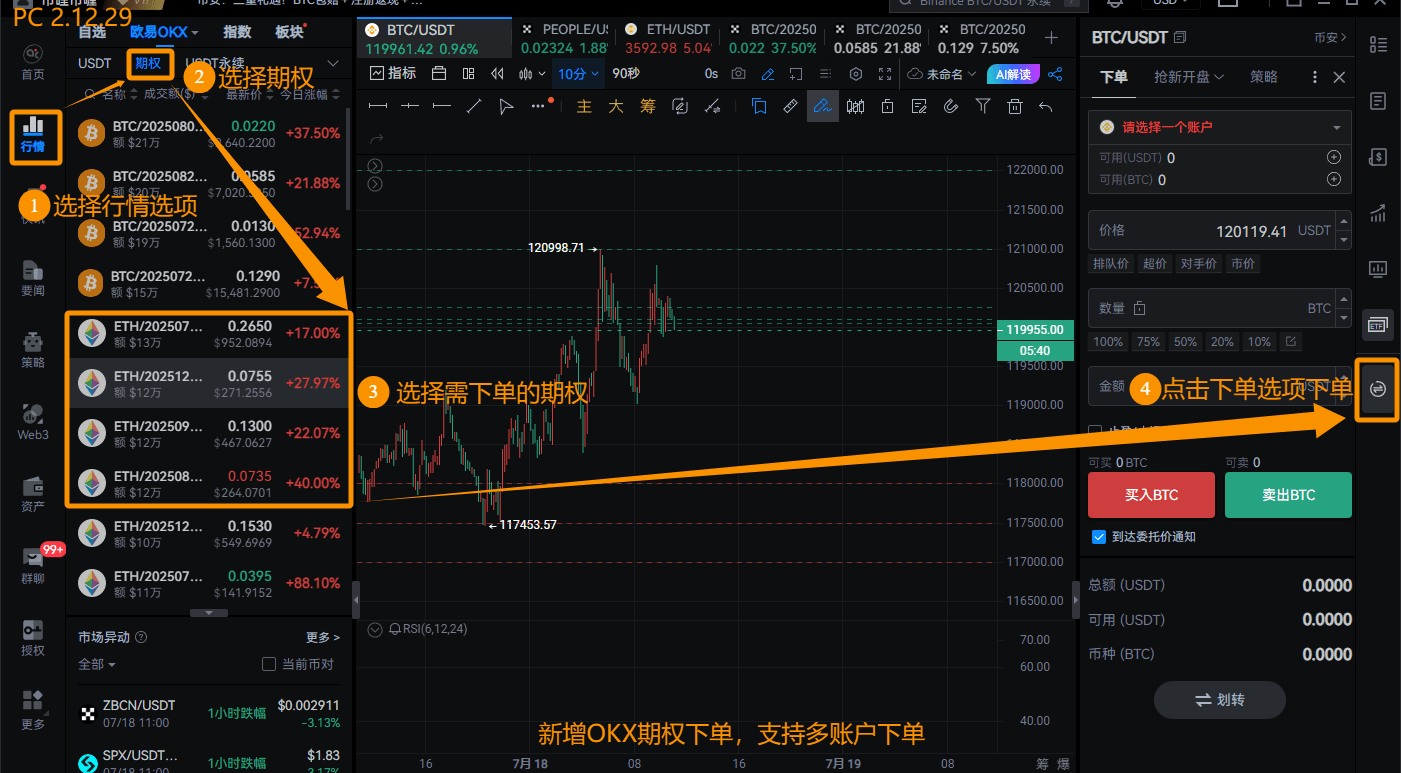Expand the RSI indicator pane toggle
Viewport: 1401px width, 773px height.
(x=375, y=629)
